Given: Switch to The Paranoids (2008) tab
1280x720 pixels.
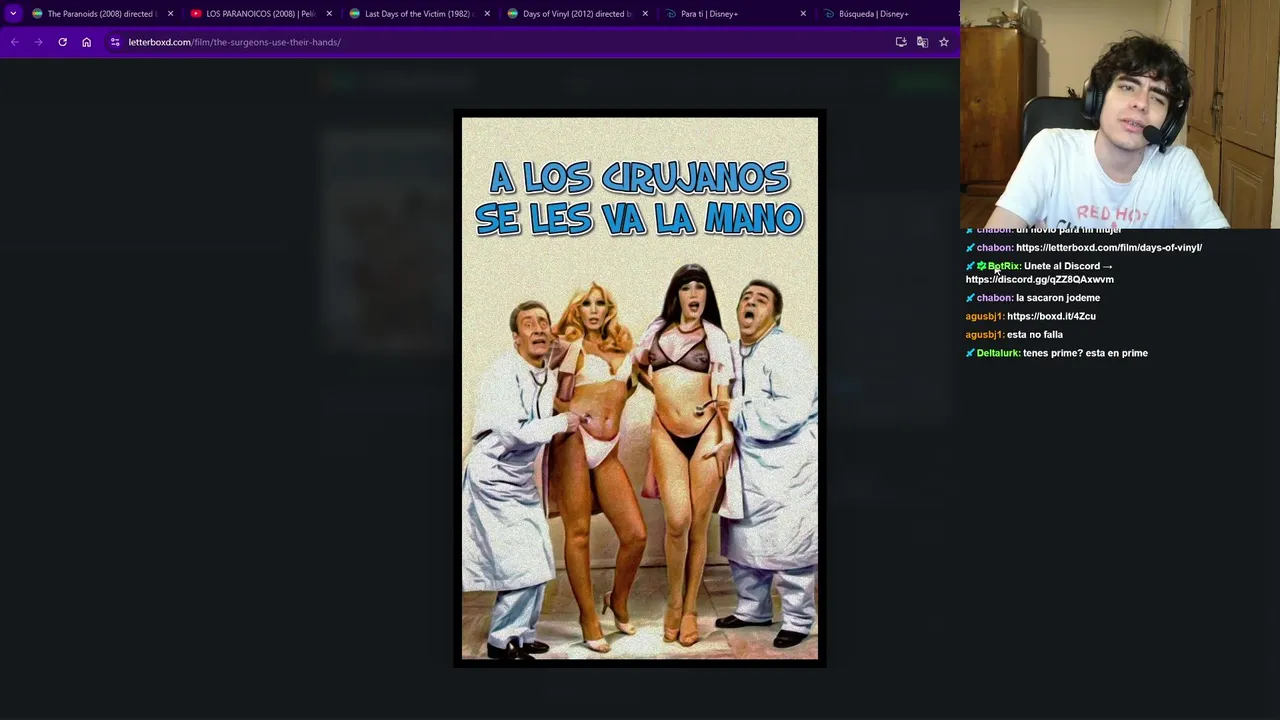Looking at the screenshot, I should pos(94,14).
